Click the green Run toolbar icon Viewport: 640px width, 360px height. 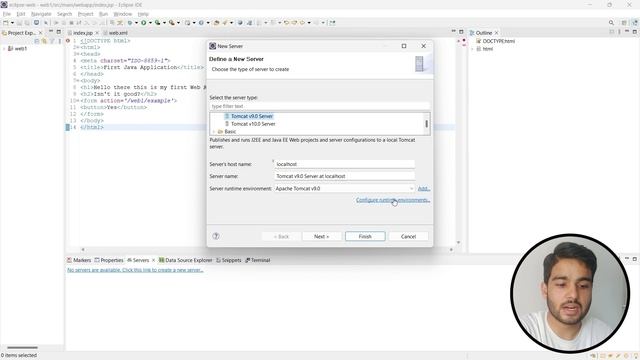click(144, 23)
